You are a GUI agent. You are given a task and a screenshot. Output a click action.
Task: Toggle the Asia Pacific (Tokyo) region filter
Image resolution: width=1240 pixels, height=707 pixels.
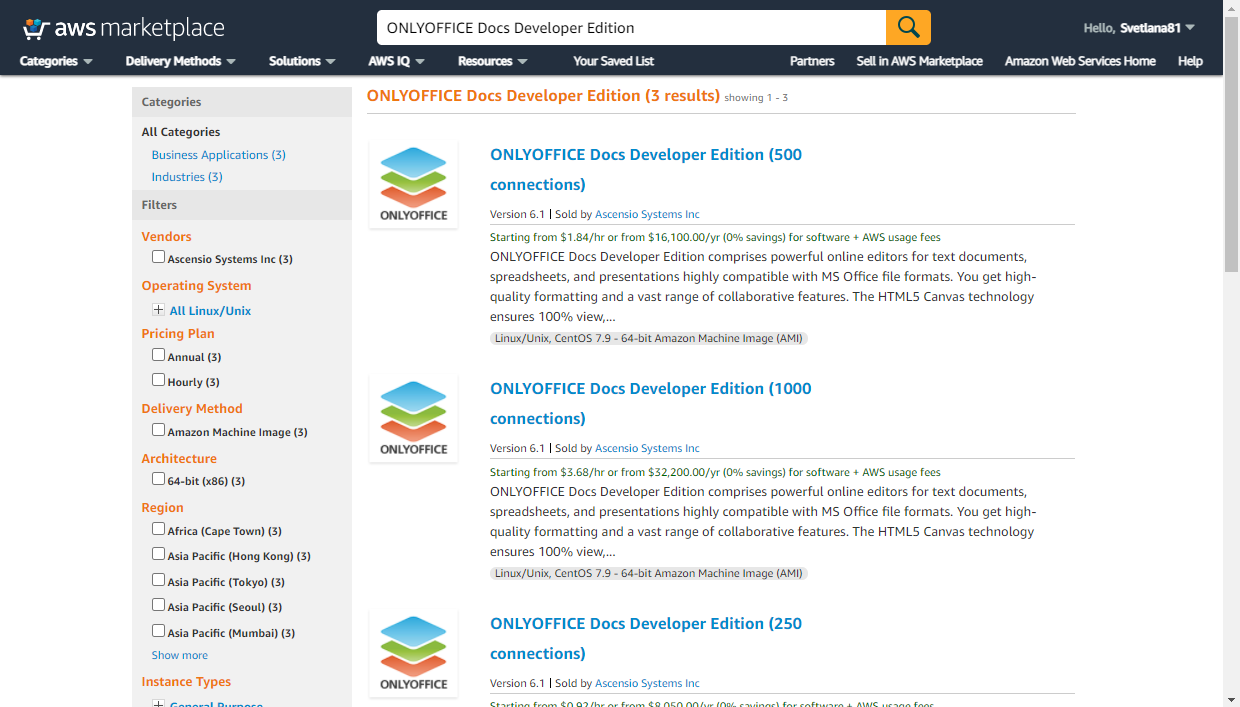pyautogui.click(x=158, y=580)
